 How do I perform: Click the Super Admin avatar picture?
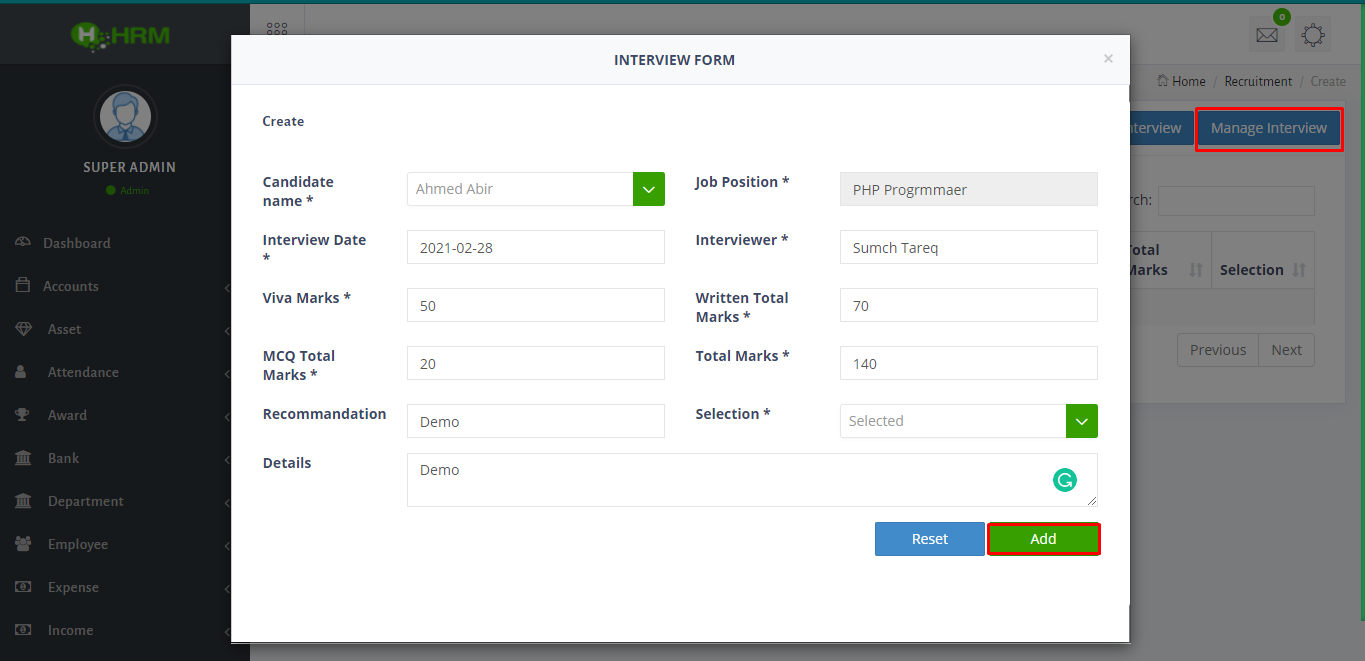pos(125,117)
